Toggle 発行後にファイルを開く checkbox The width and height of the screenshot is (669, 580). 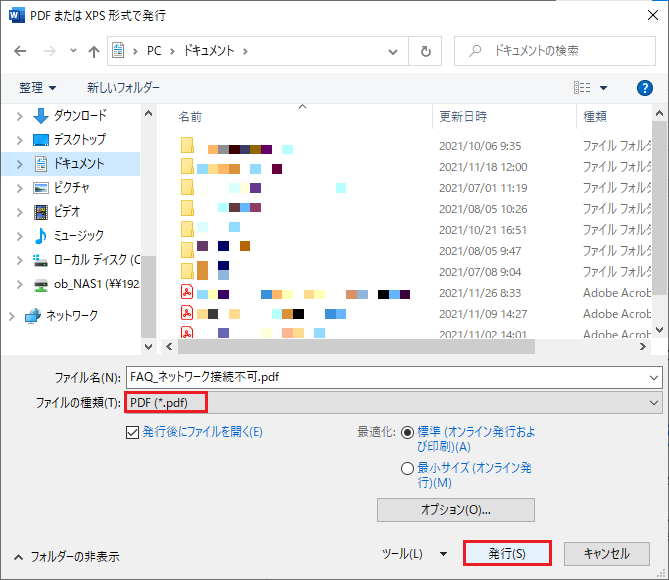point(133,432)
